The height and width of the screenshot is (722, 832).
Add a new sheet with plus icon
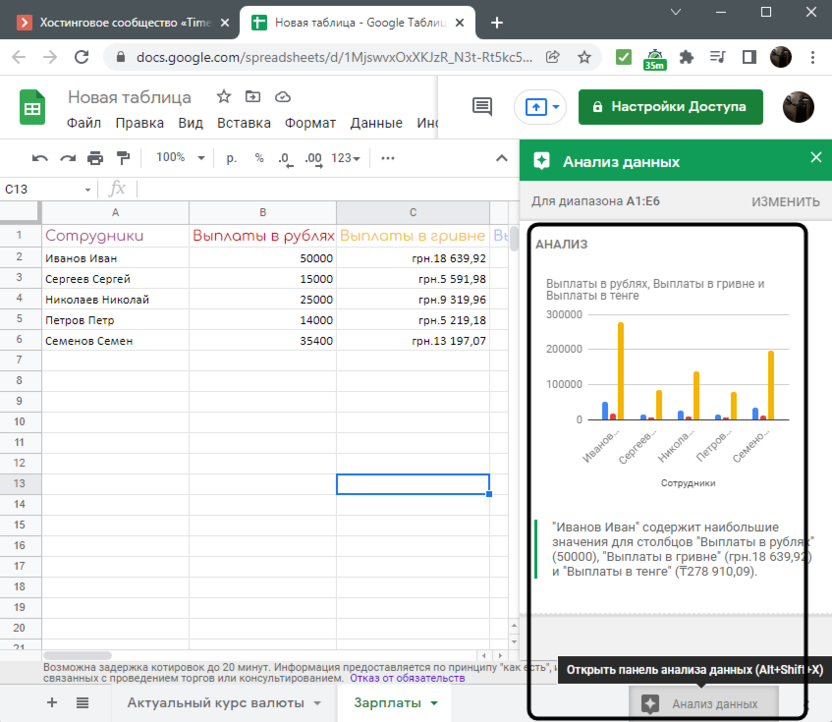pos(52,703)
